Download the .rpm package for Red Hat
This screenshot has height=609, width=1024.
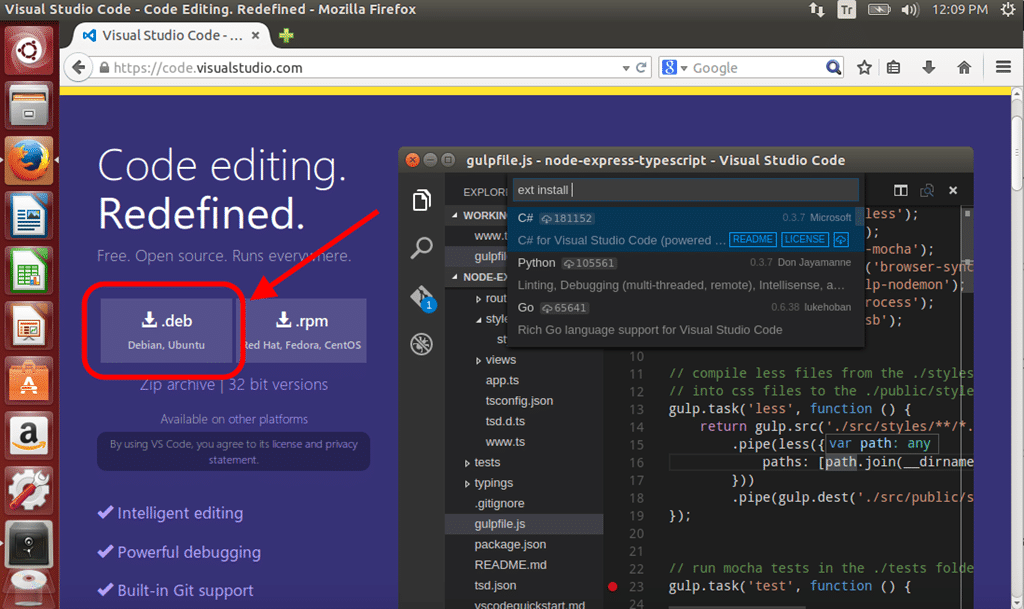tap(302, 330)
